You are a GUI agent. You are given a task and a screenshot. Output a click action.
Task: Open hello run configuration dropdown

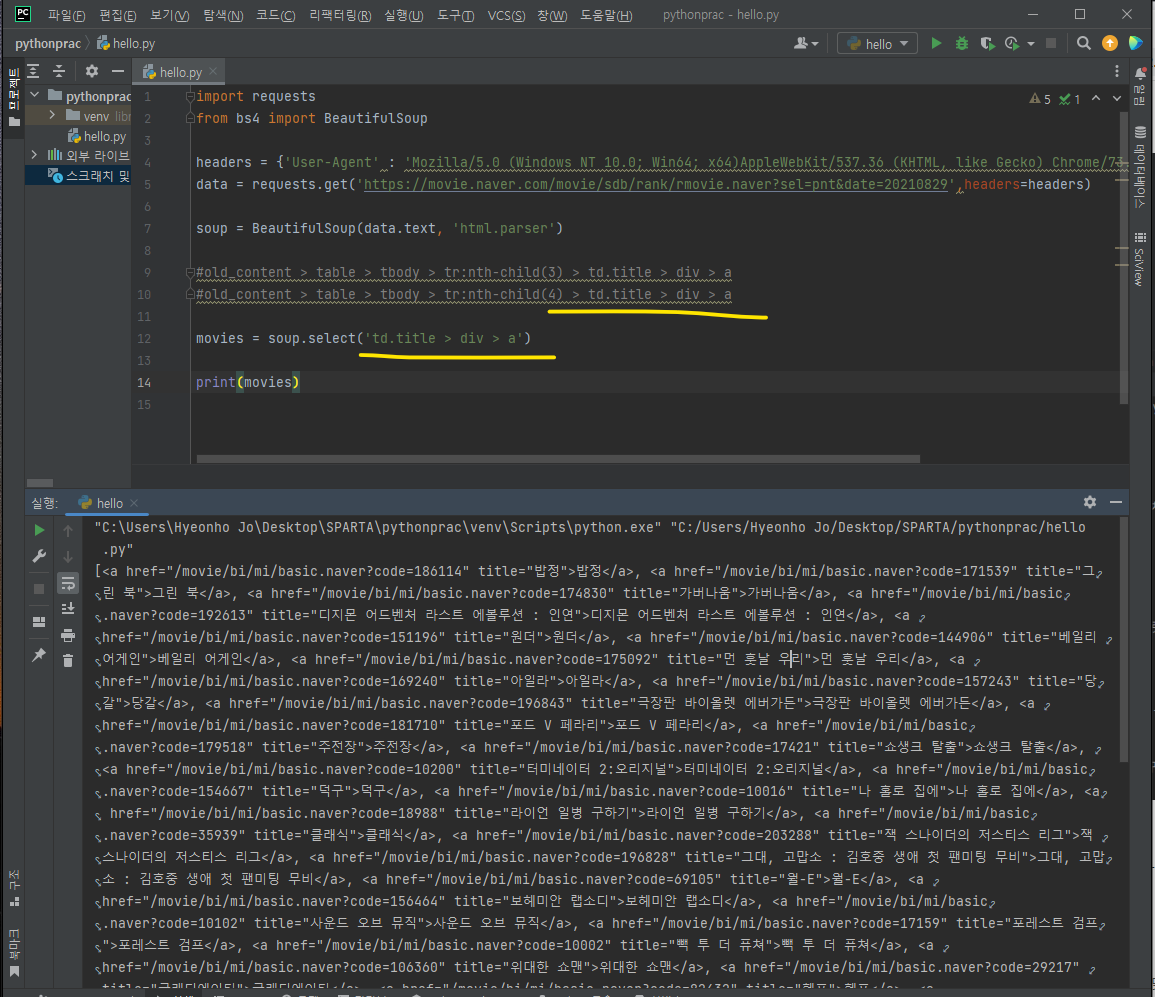tap(877, 43)
